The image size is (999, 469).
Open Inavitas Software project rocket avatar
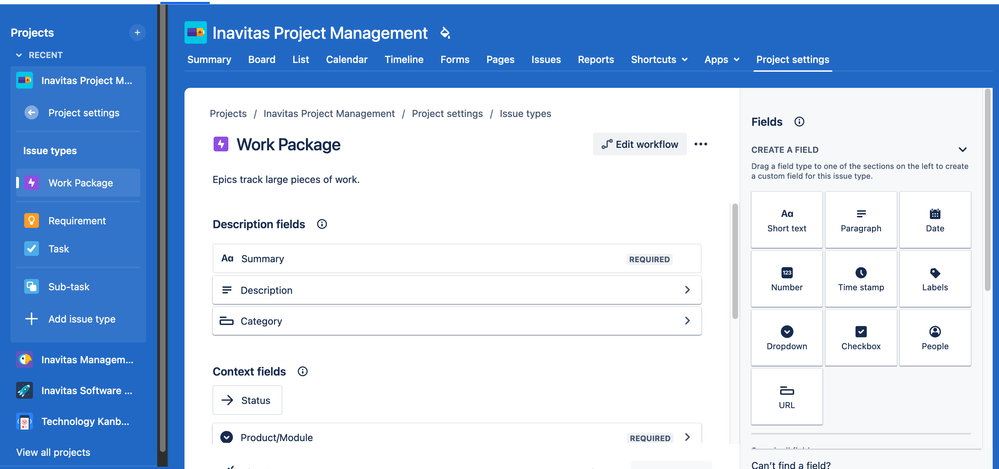coord(25,391)
